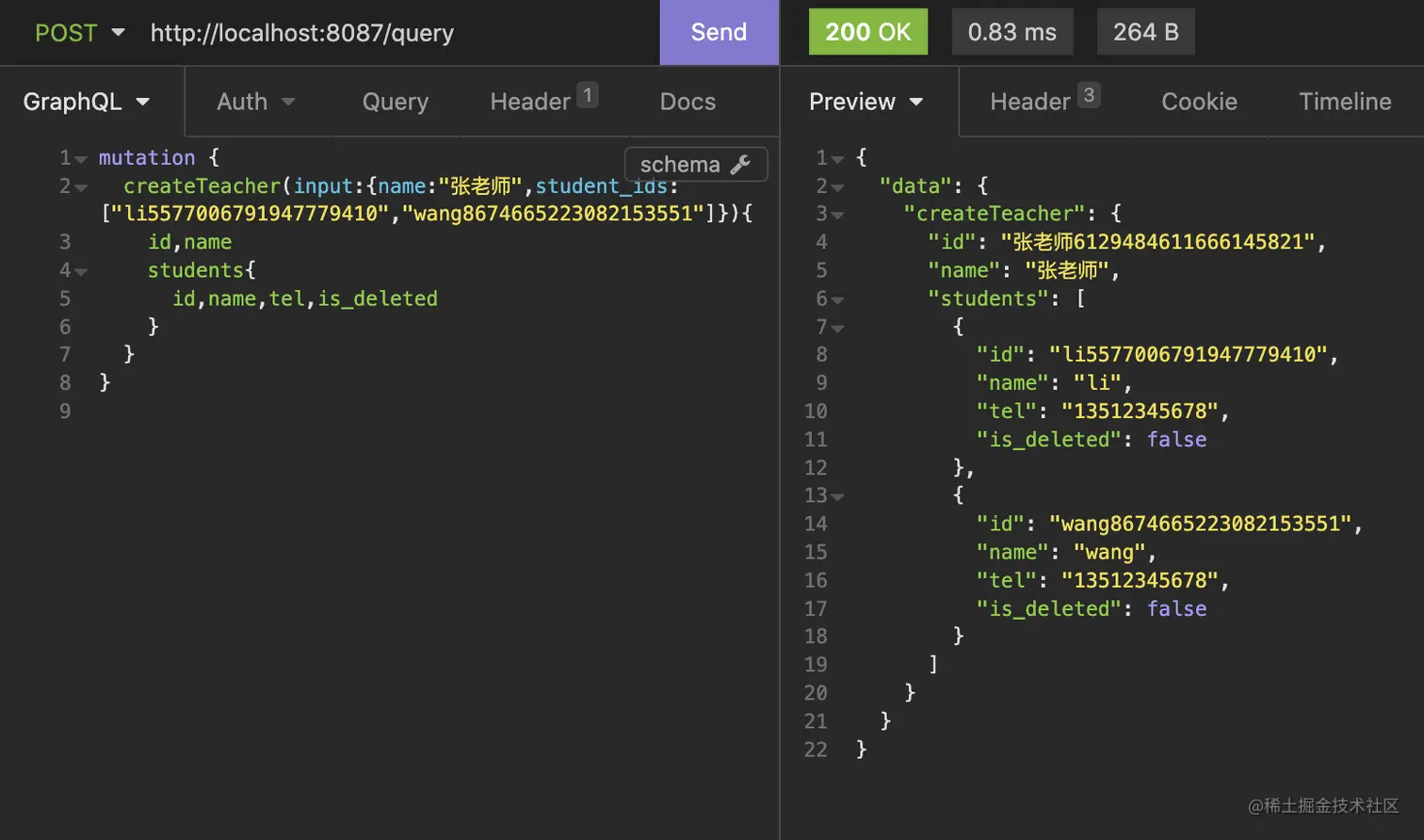
Task: Click the "tel" value on response line 16
Action: [1140, 580]
